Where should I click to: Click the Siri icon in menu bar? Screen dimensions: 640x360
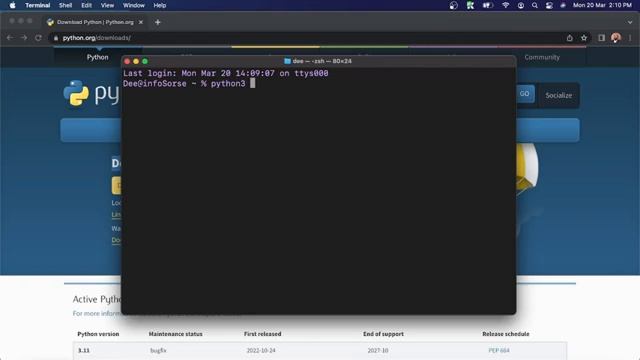coord(563,5)
